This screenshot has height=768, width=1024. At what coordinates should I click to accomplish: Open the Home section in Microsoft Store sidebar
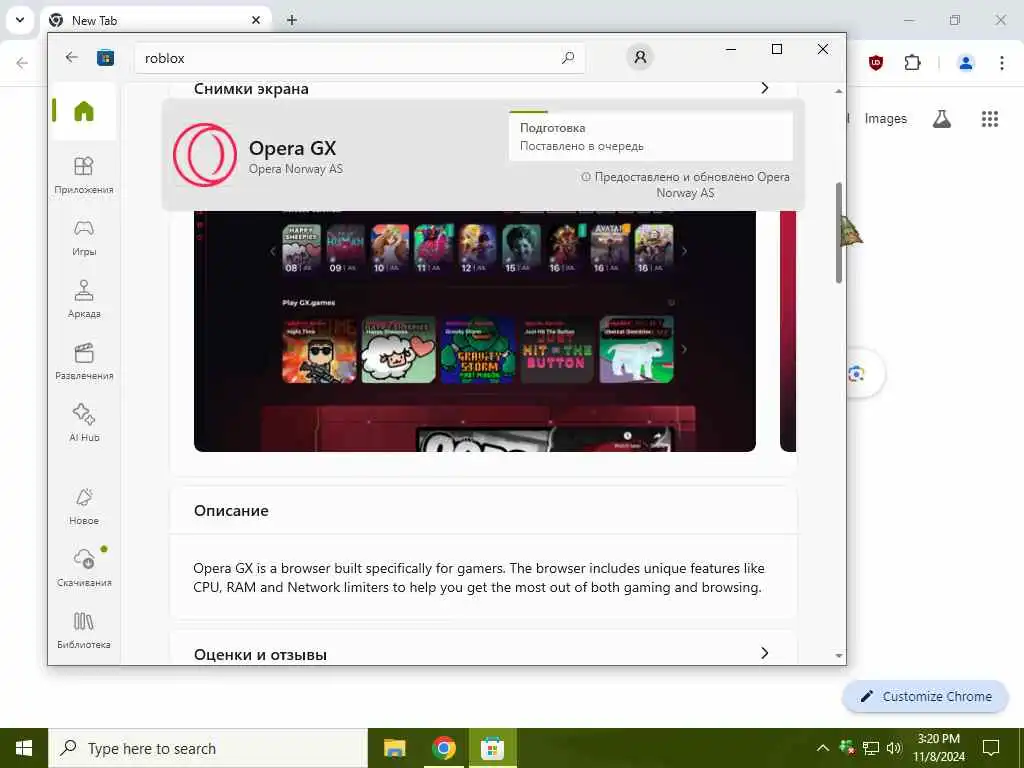84,112
